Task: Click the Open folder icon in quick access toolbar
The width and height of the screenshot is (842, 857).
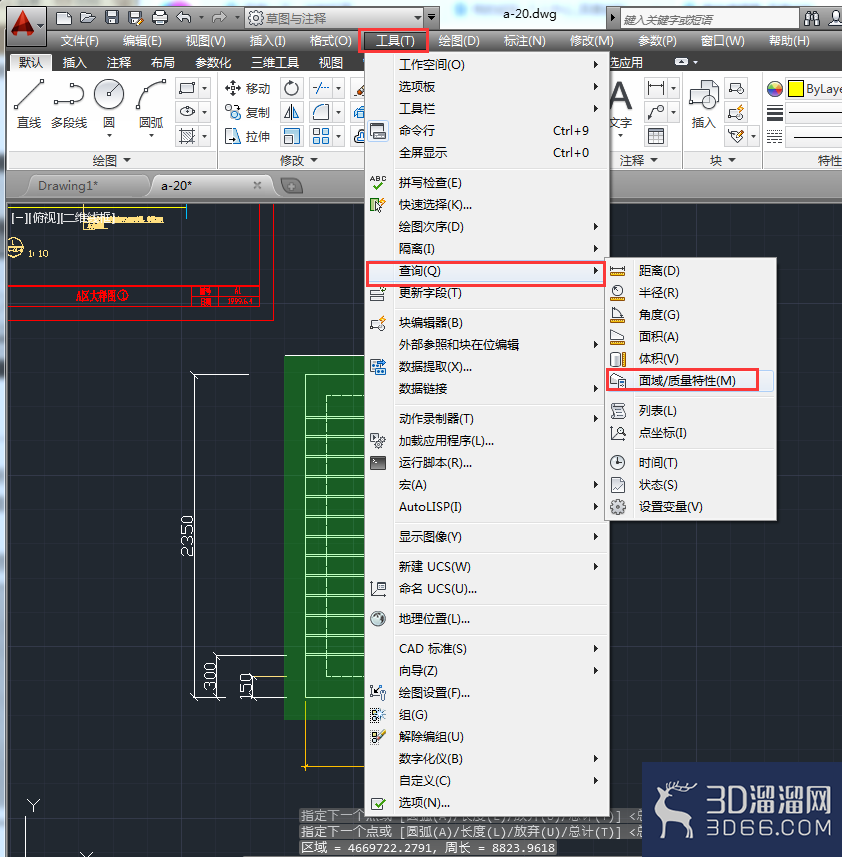Action: click(x=87, y=18)
